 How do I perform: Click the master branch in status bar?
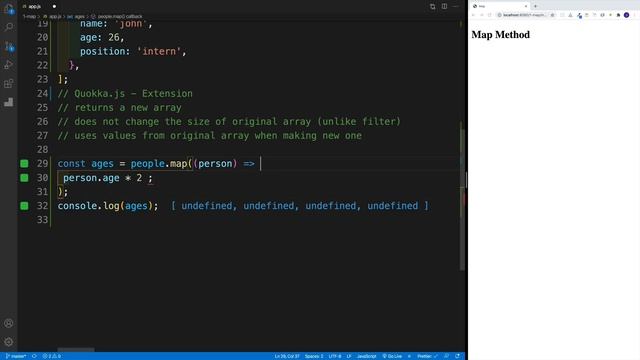click(x=16, y=356)
